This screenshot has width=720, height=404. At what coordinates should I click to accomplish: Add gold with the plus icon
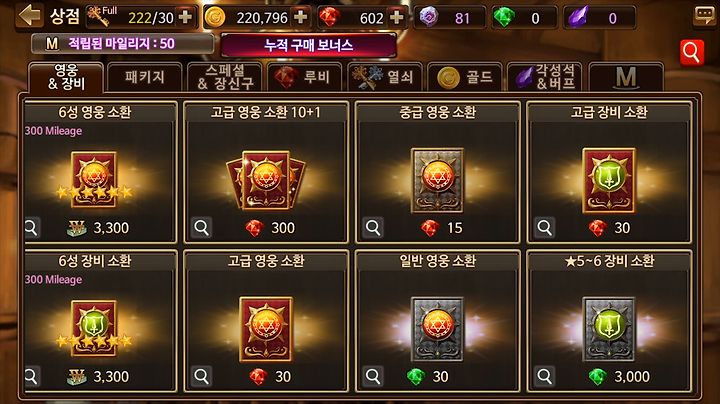tap(300, 17)
